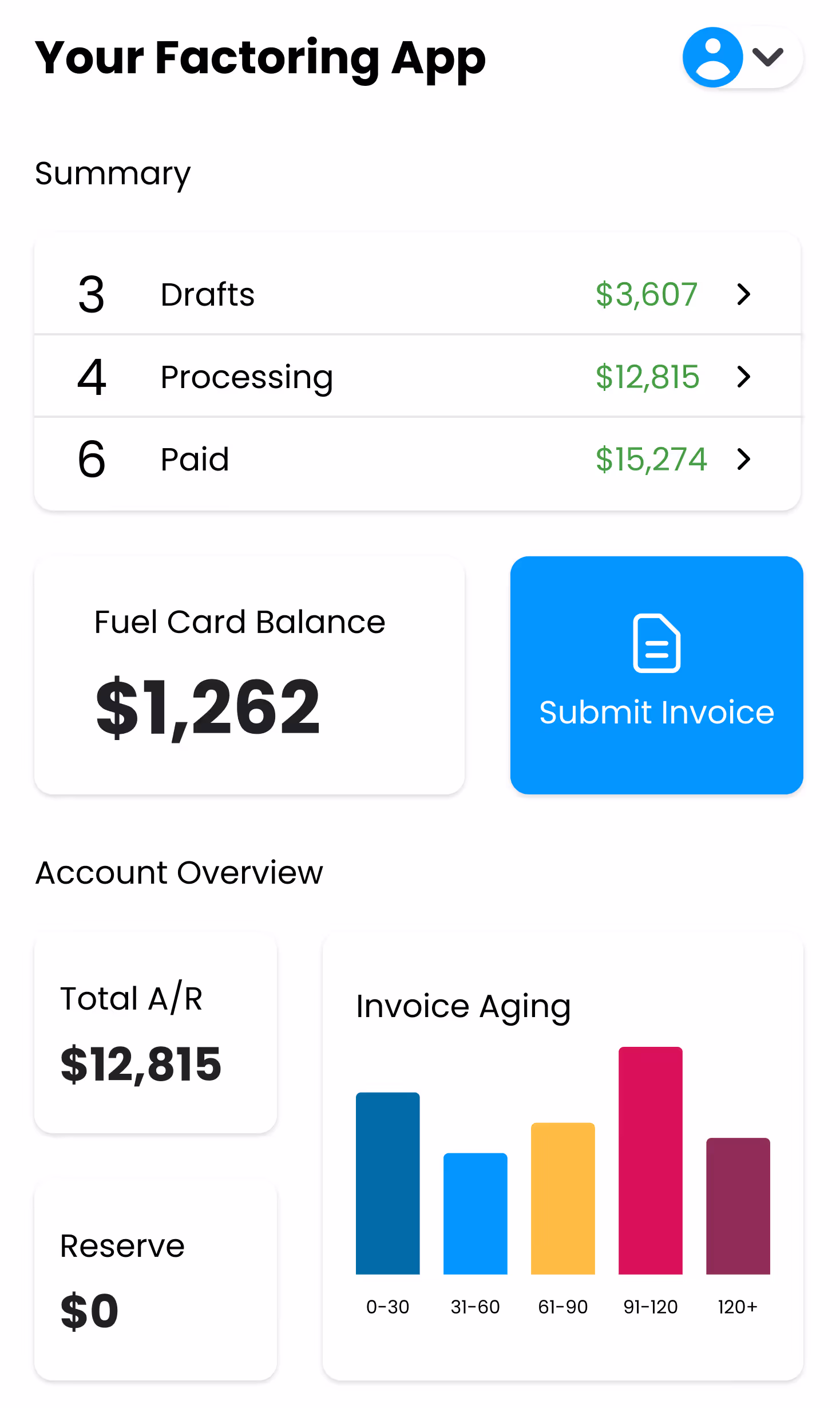This screenshot has width=840, height=1408.
Task: Open the Paid row arrow chevron
Action: [743, 459]
